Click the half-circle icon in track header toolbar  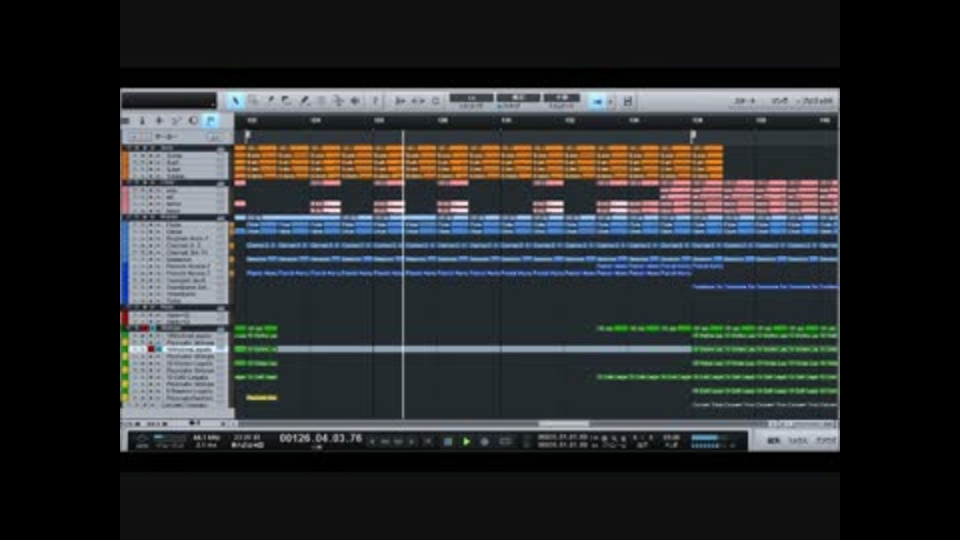click(x=193, y=121)
